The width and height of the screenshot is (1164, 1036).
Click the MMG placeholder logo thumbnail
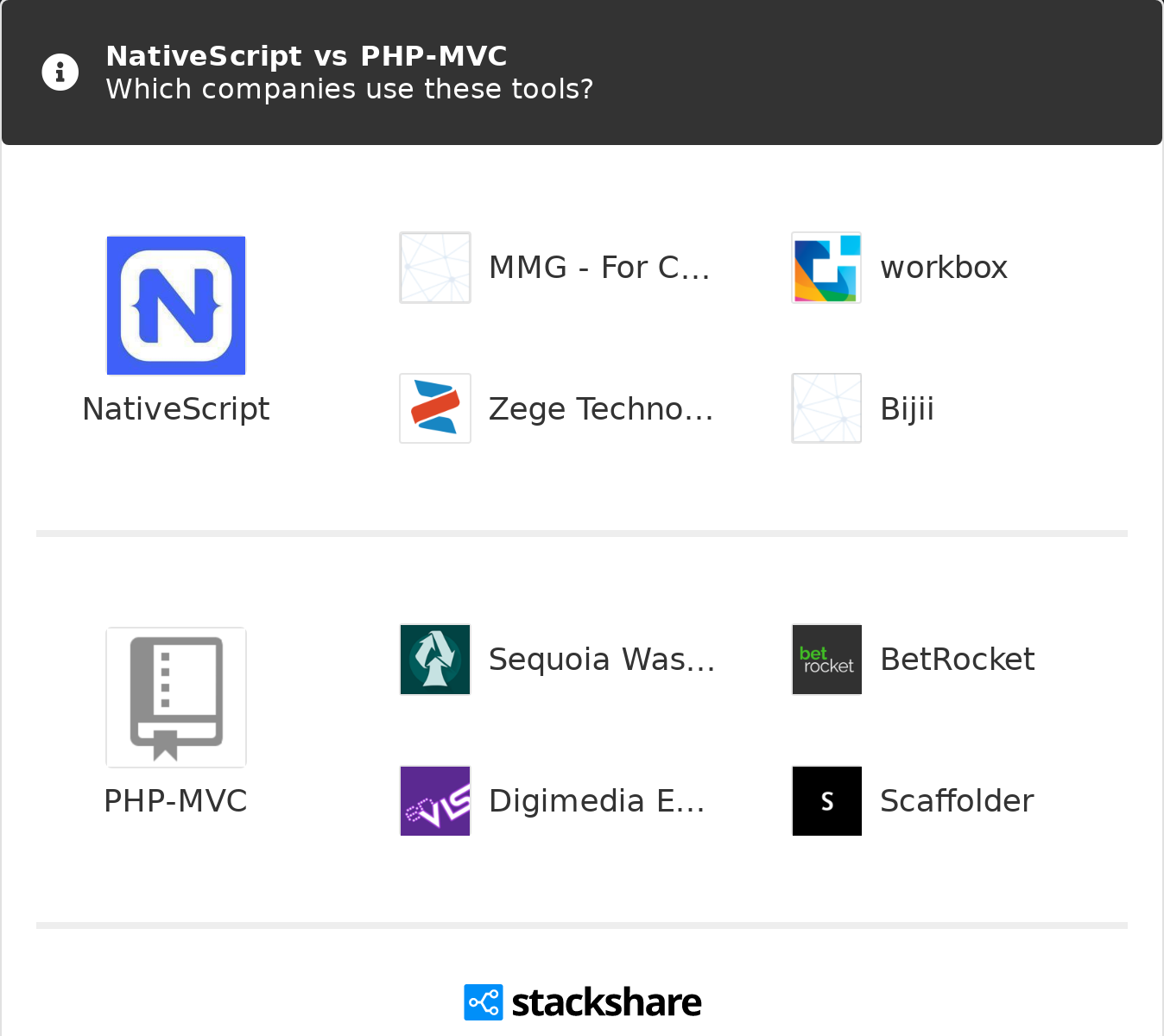pos(435,268)
